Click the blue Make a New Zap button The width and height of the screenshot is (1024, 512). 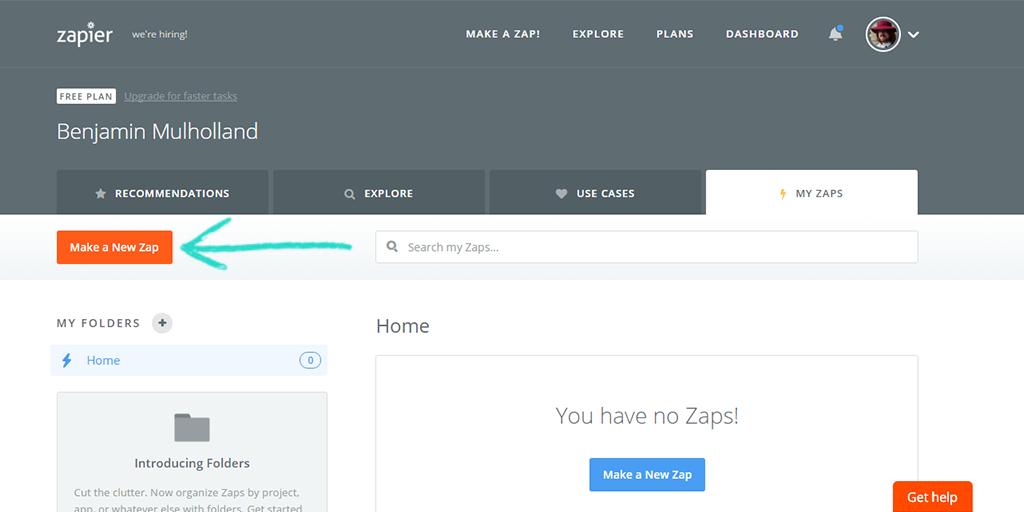[x=647, y=475]
